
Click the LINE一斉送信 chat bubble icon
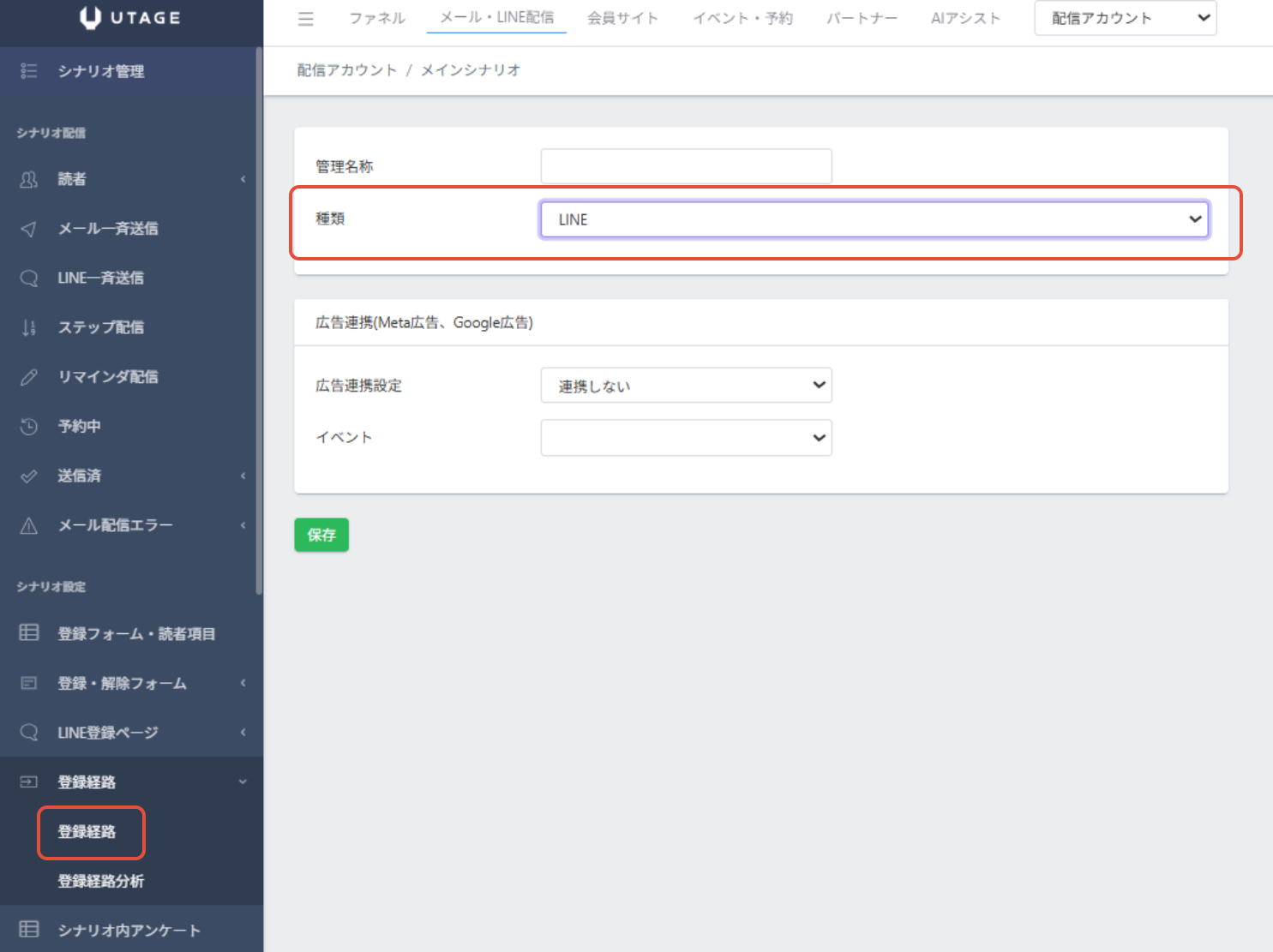click(x=29, y=278)
